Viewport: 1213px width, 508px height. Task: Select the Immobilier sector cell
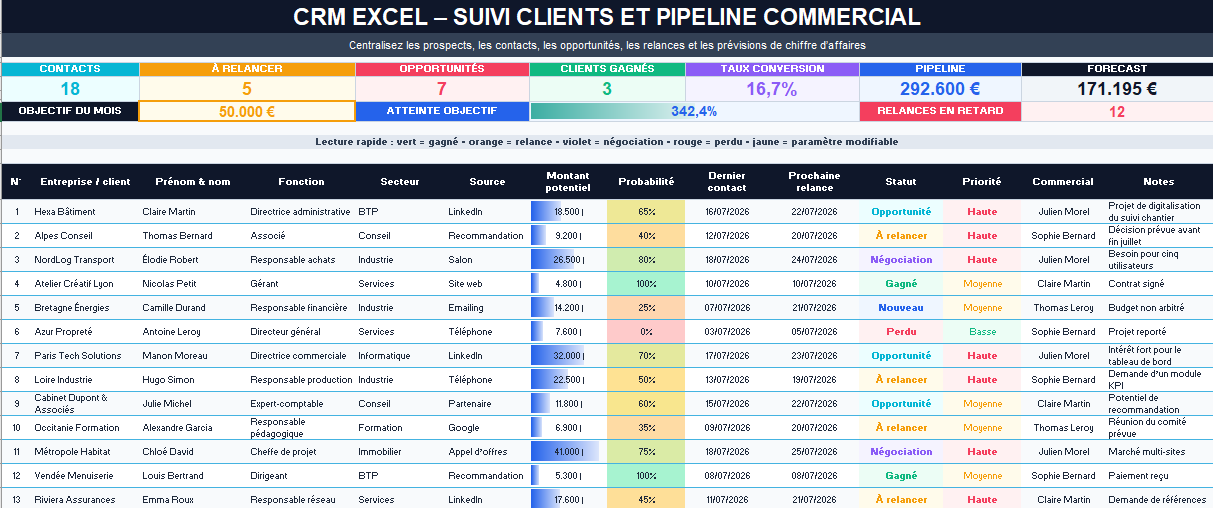(400, 452)
